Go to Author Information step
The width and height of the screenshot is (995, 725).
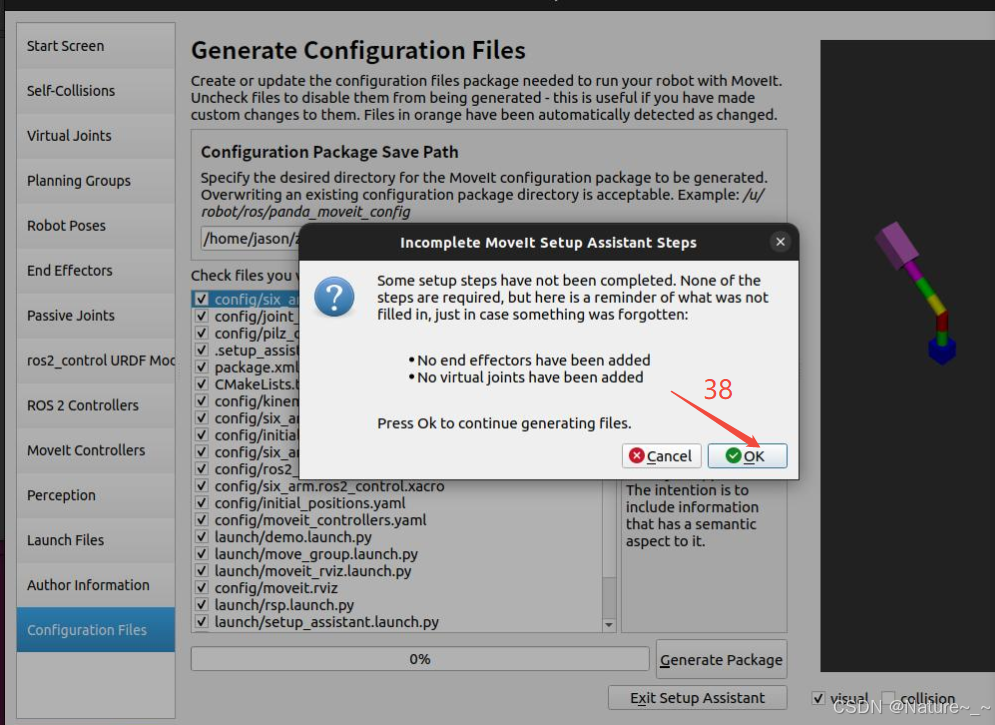pyautogui.click(x=96, y=585)
